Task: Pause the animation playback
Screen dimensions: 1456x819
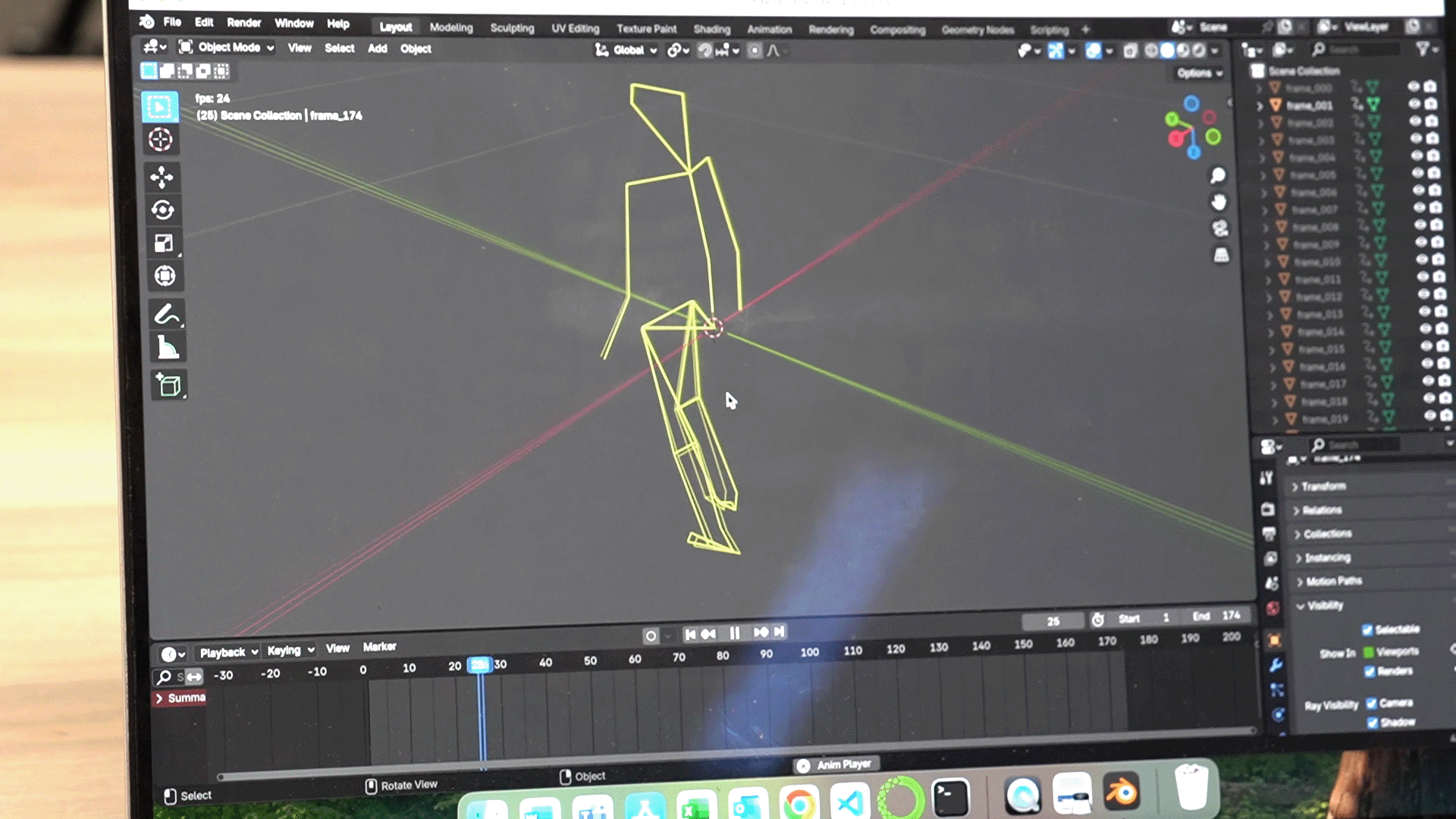Action: 734,633
